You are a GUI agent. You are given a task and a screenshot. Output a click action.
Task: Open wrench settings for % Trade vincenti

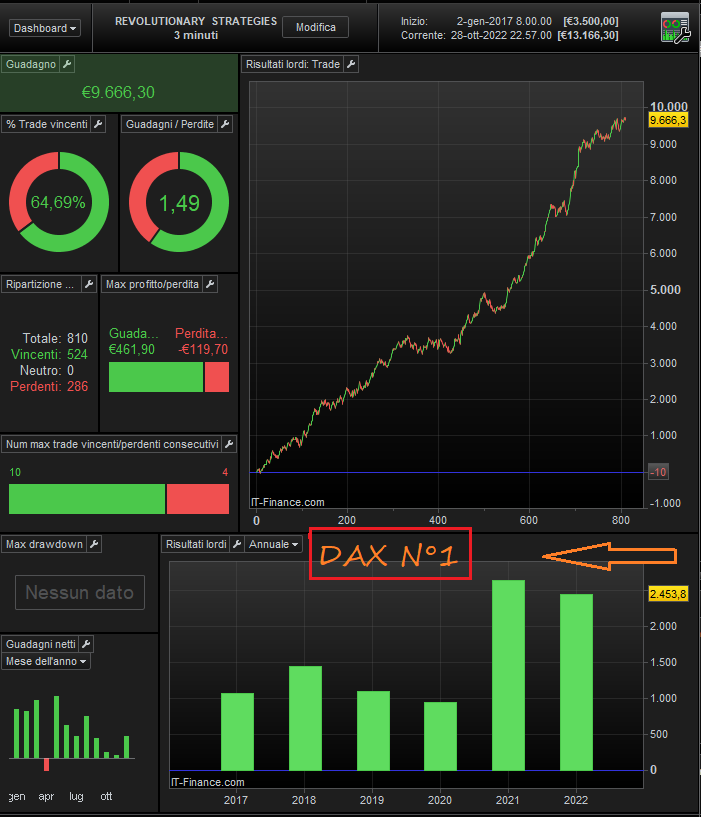pyautogui.click(x=98, y=124)
